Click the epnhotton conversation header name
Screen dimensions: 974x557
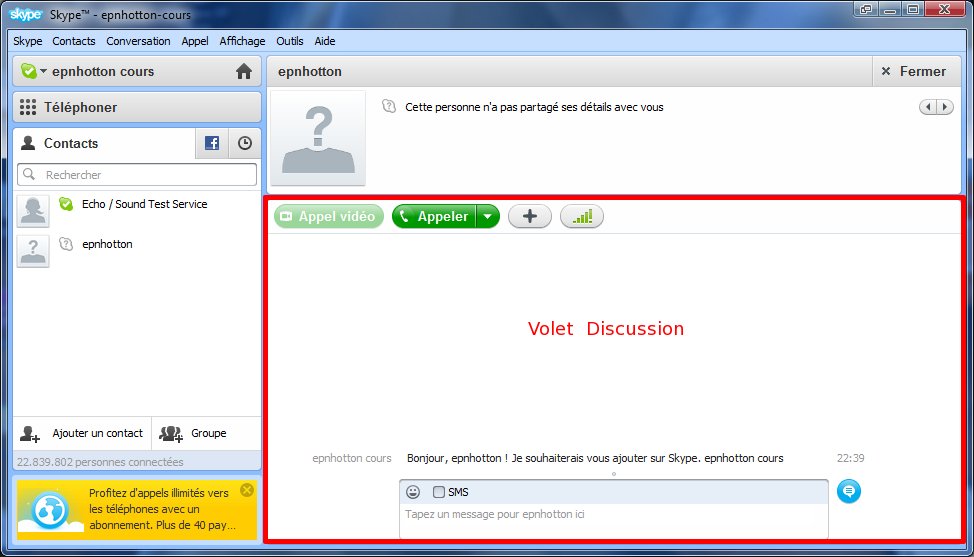point(310,71)
